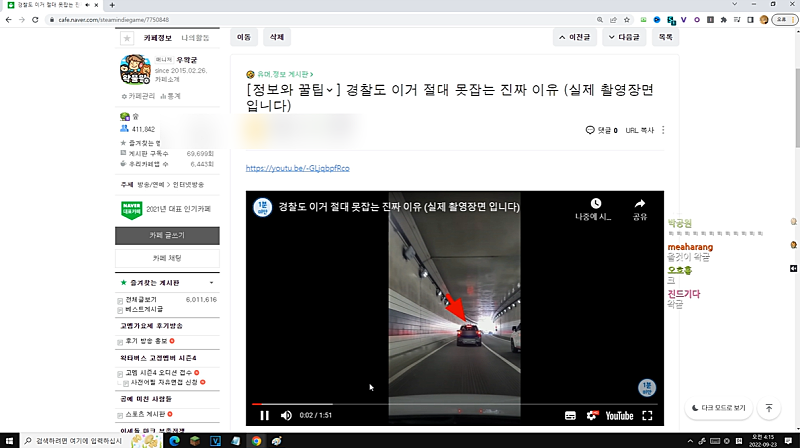Screen dimensions: 800x448
Task: Collapse the 즐겨찾는 게시판 section arrow
Action: pos(211,283)
